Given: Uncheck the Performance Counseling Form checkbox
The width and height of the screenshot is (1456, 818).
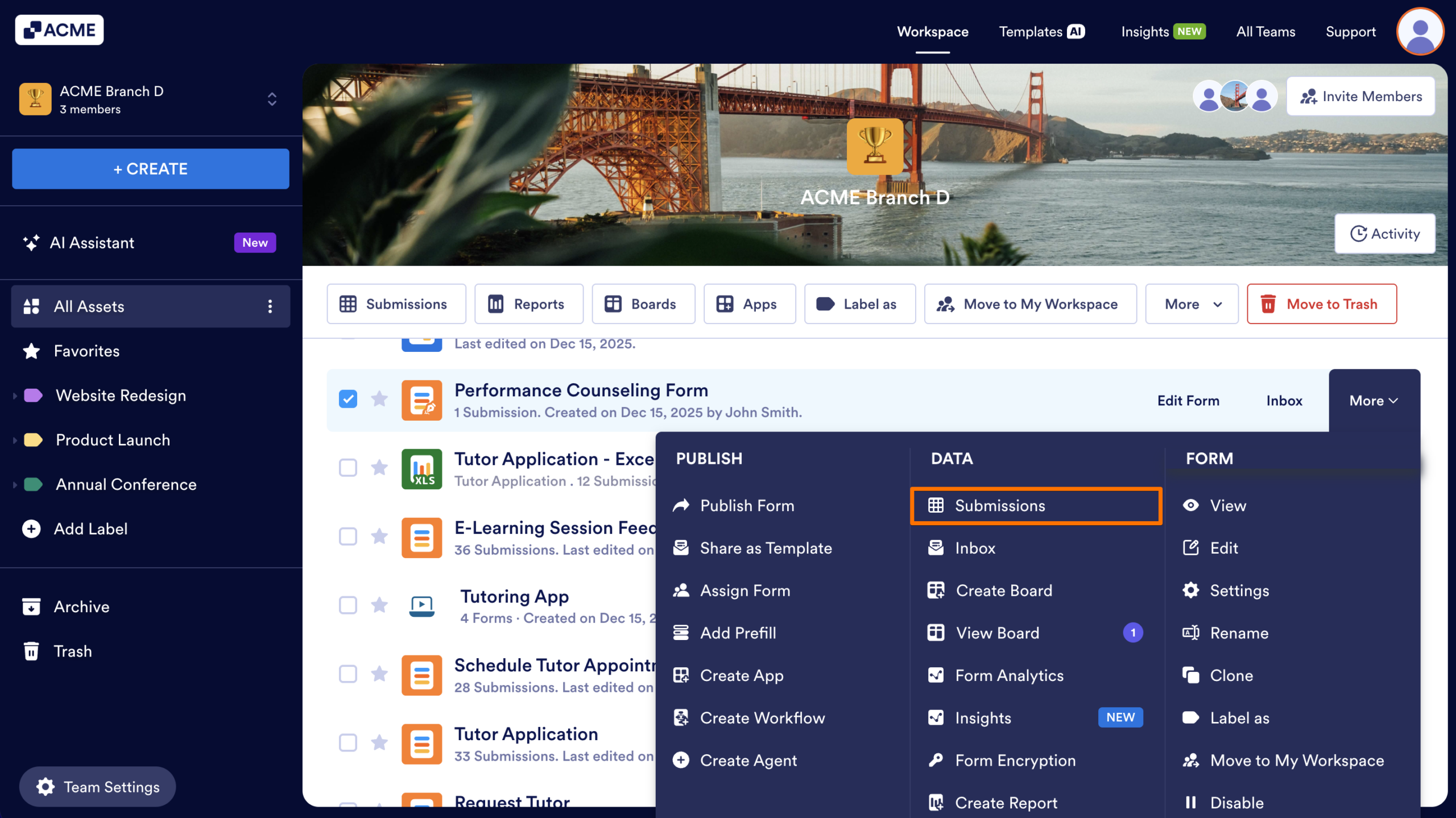Looking at the screenshot, I should (348, 400).
